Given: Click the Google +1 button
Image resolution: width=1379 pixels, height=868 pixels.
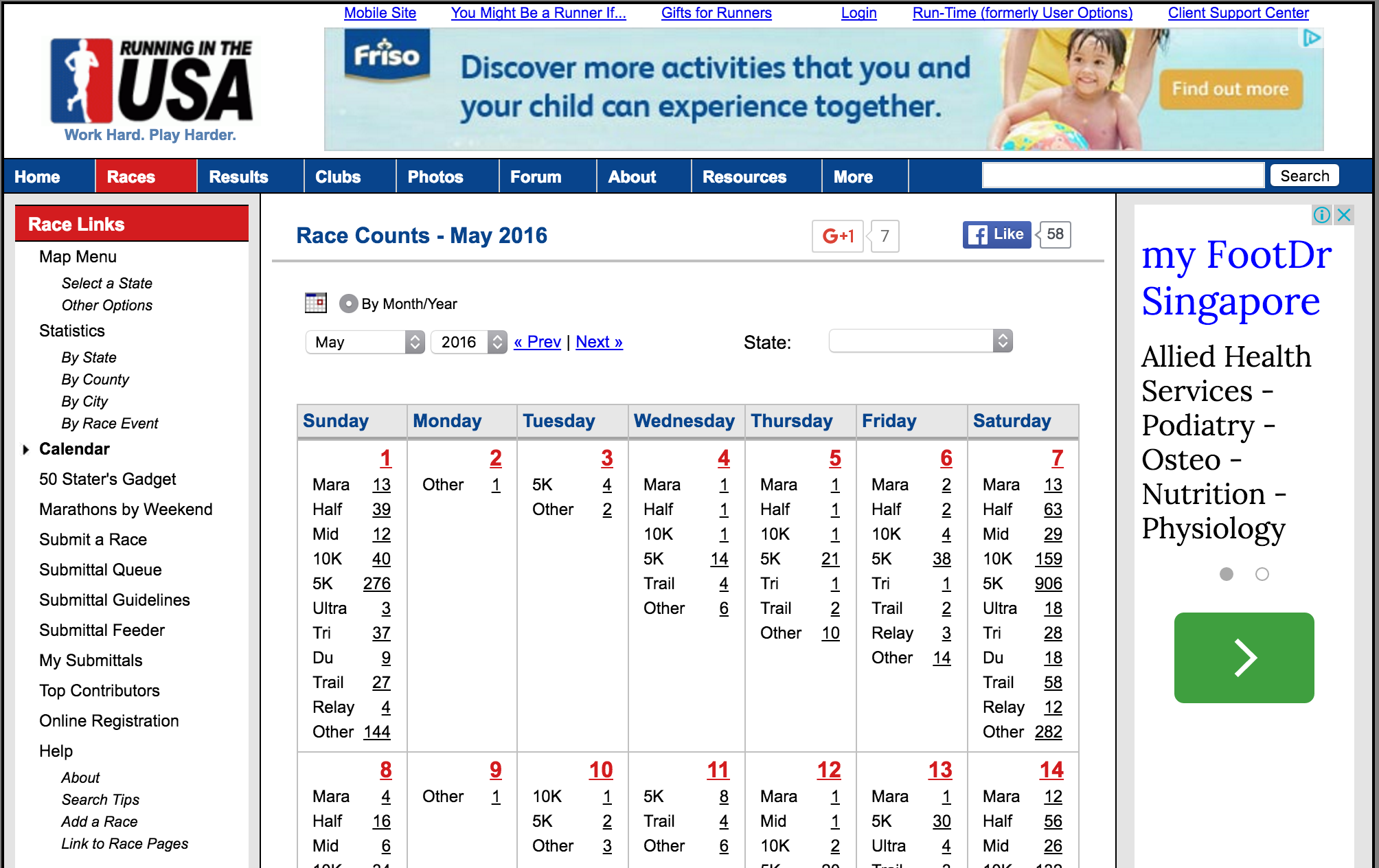Looking at the screenshot, I should tap(837, 236).
